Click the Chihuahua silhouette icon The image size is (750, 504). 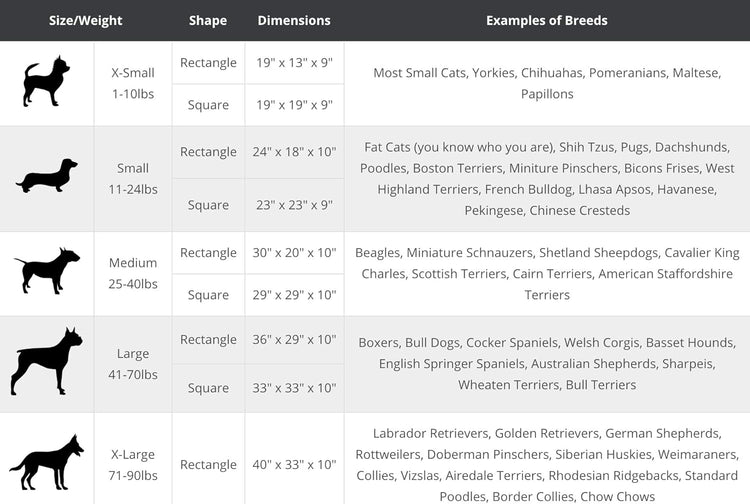pyautogui.click(x=46, y=81)
